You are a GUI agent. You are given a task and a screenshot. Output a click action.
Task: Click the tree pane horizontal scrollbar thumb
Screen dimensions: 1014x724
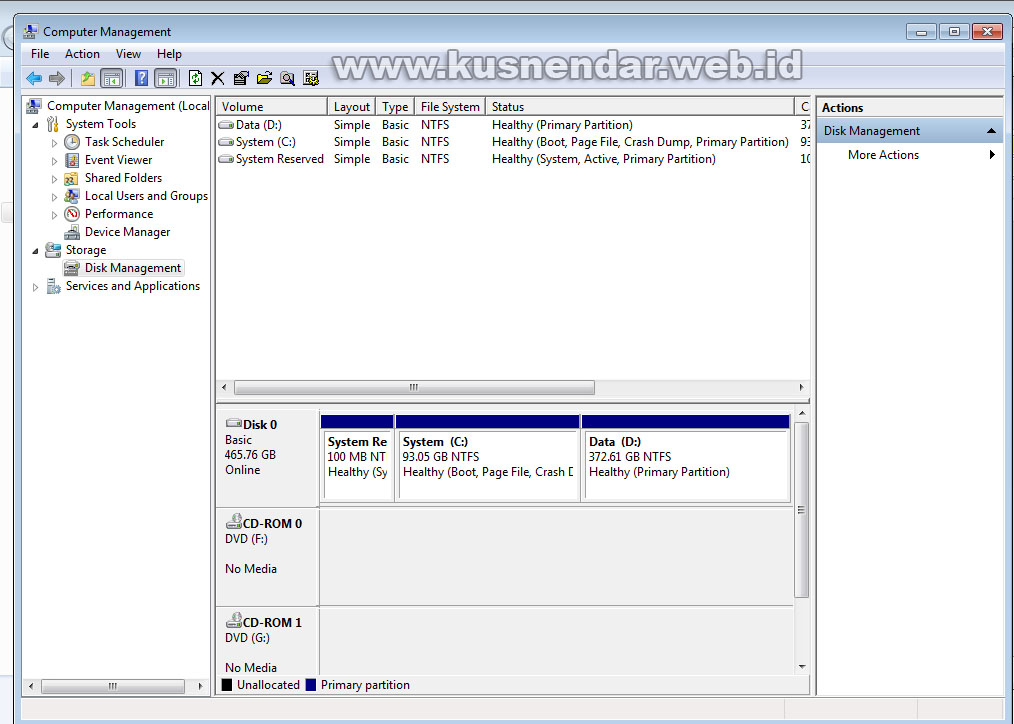coord(113,686)
